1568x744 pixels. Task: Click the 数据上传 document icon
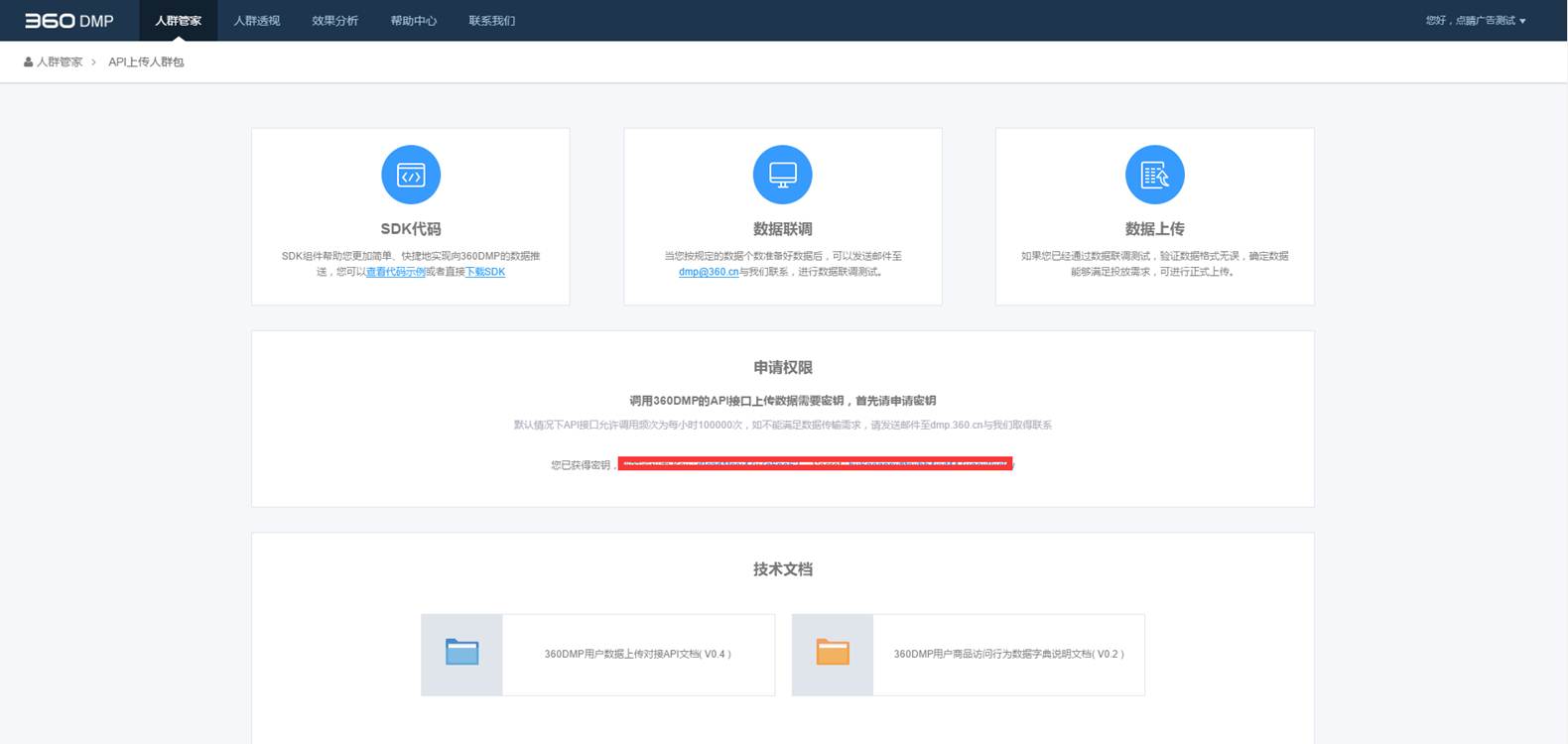[x=1155, y=175]
